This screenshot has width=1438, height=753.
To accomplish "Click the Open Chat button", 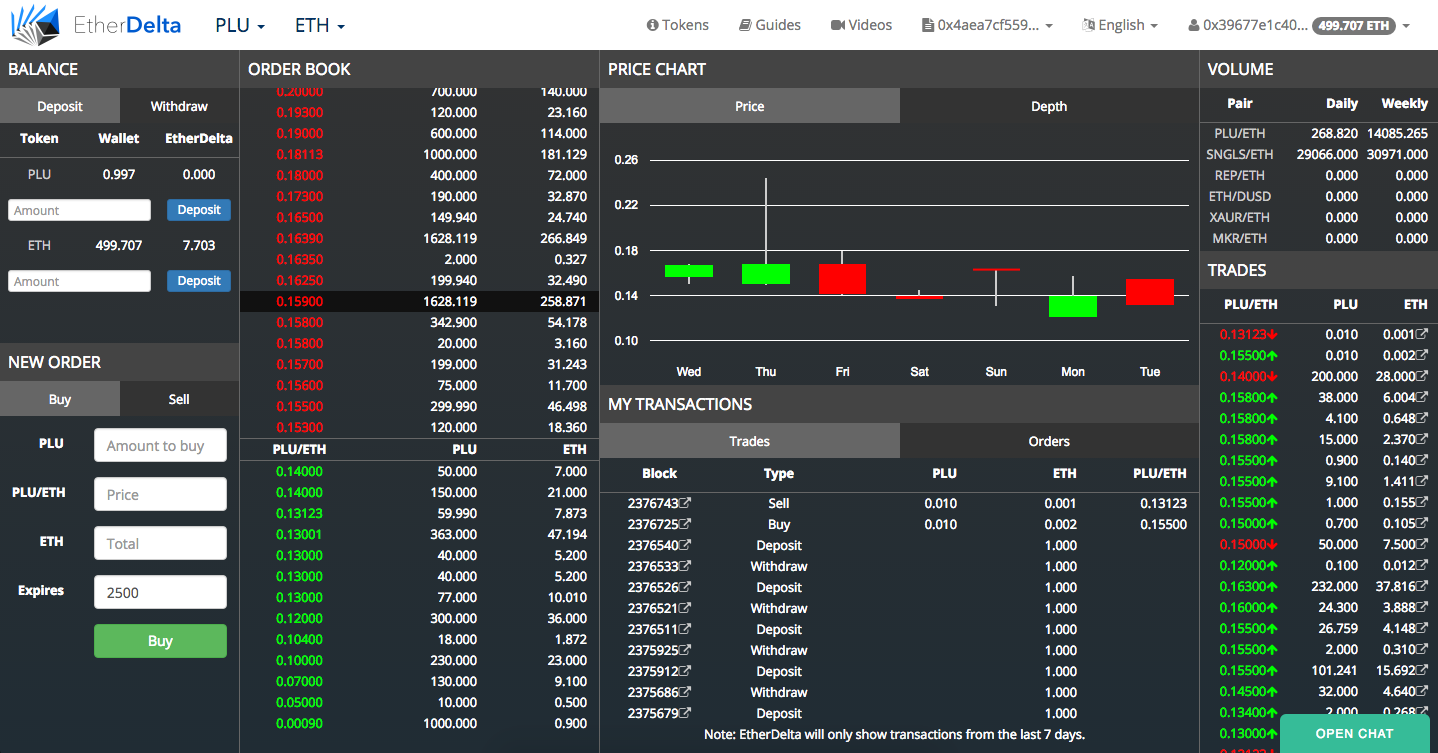I will tap(1354, 733).
